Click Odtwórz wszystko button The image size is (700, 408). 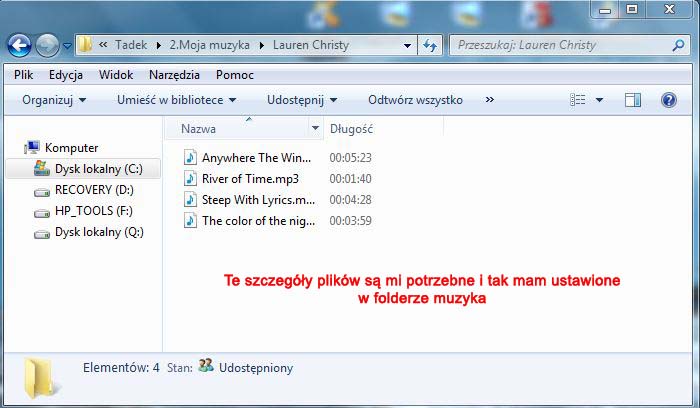(415, 100)
